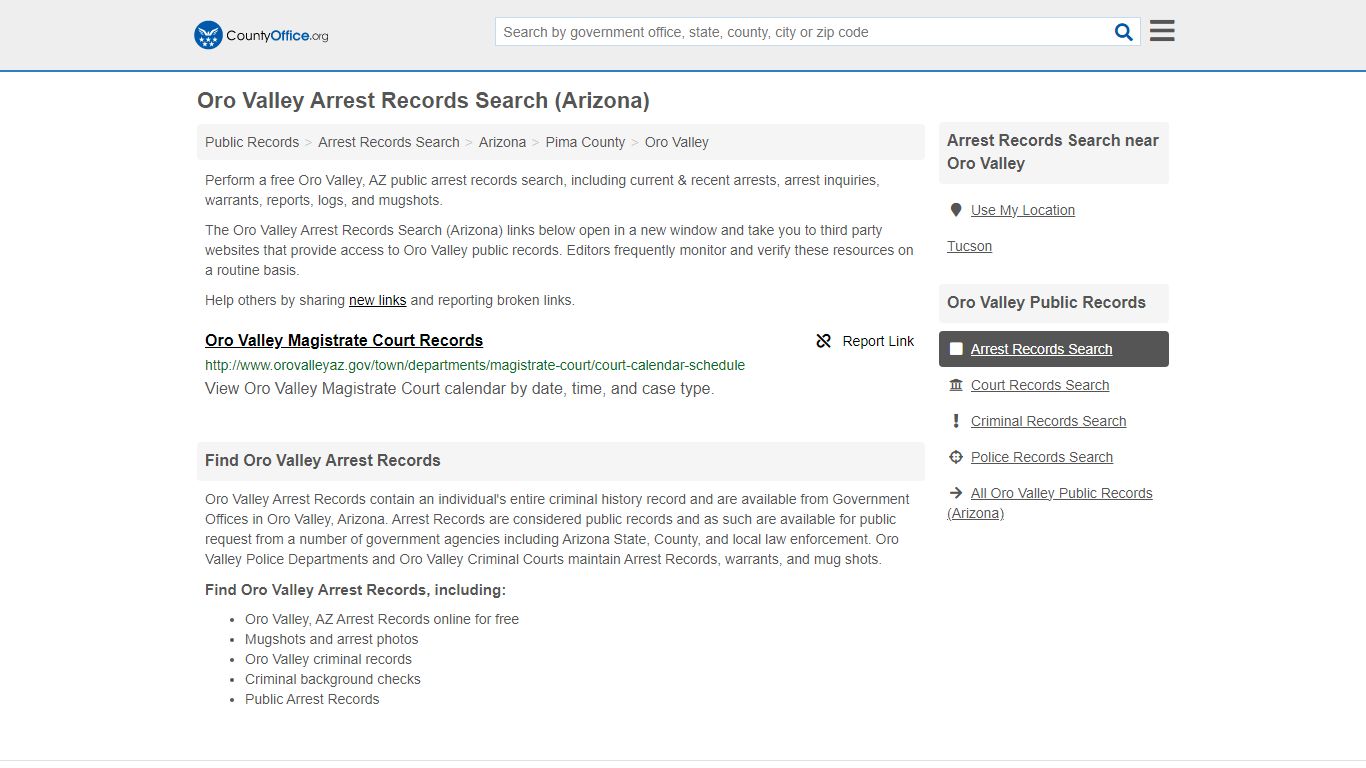
Task: Click the arrow icon for All Public Records
Action: coord(956,493)
